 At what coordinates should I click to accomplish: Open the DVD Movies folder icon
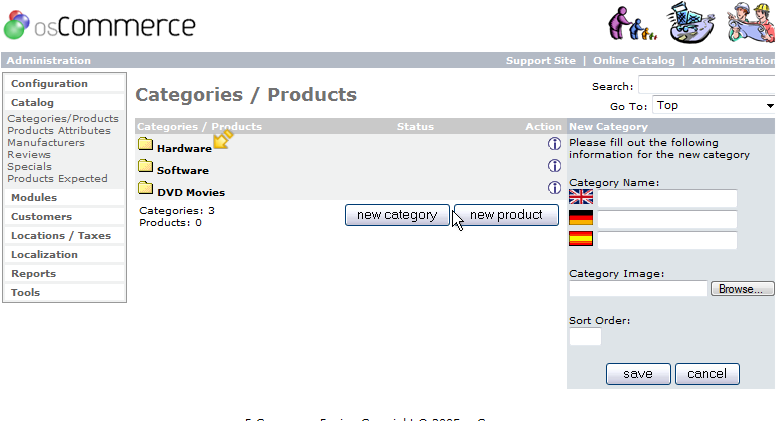click(x=146, y=188)
